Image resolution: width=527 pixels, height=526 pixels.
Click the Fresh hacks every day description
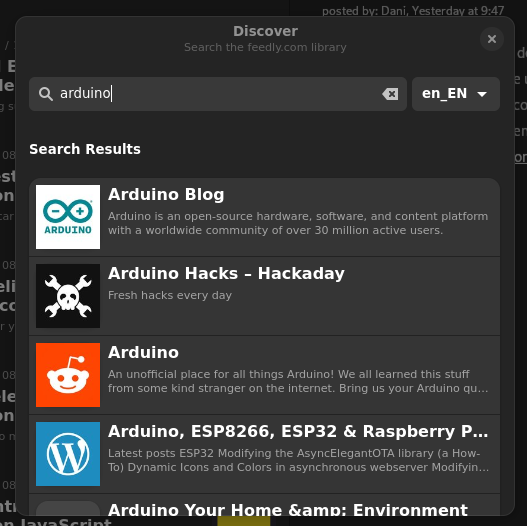pyautogui.click(x=170, y=295)
